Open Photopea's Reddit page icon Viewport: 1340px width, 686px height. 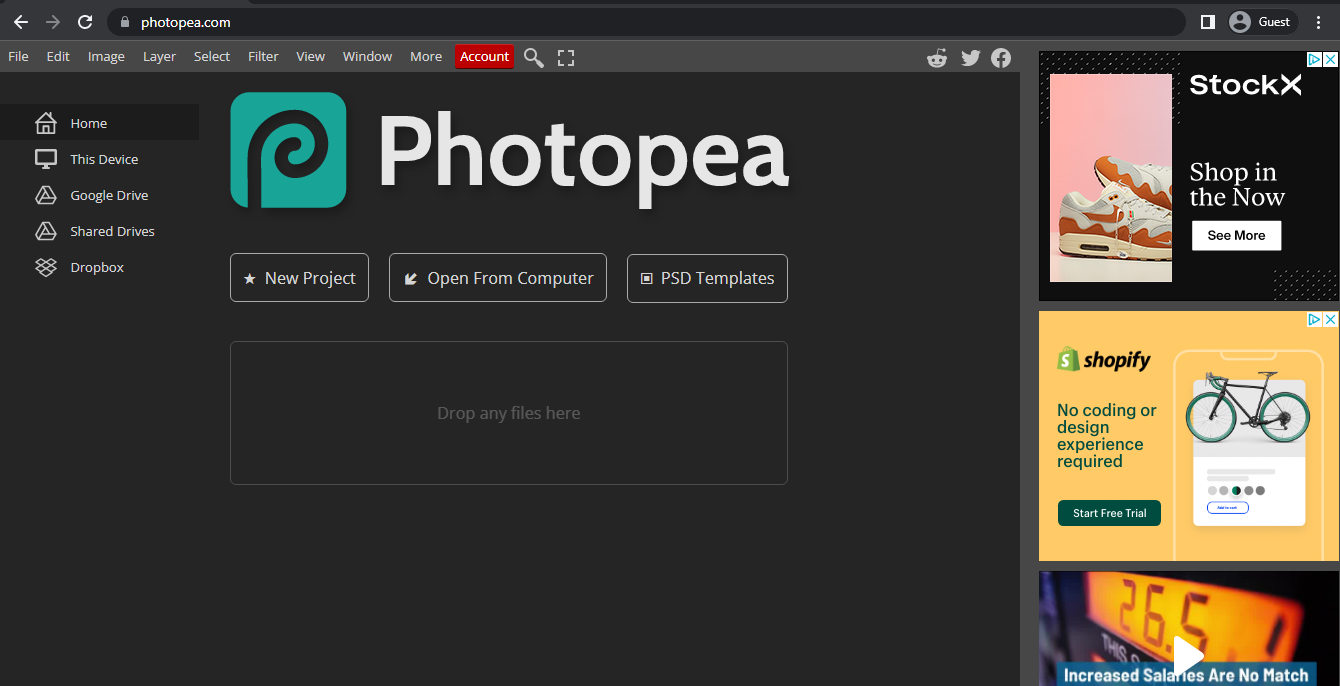tap(937, 58)
